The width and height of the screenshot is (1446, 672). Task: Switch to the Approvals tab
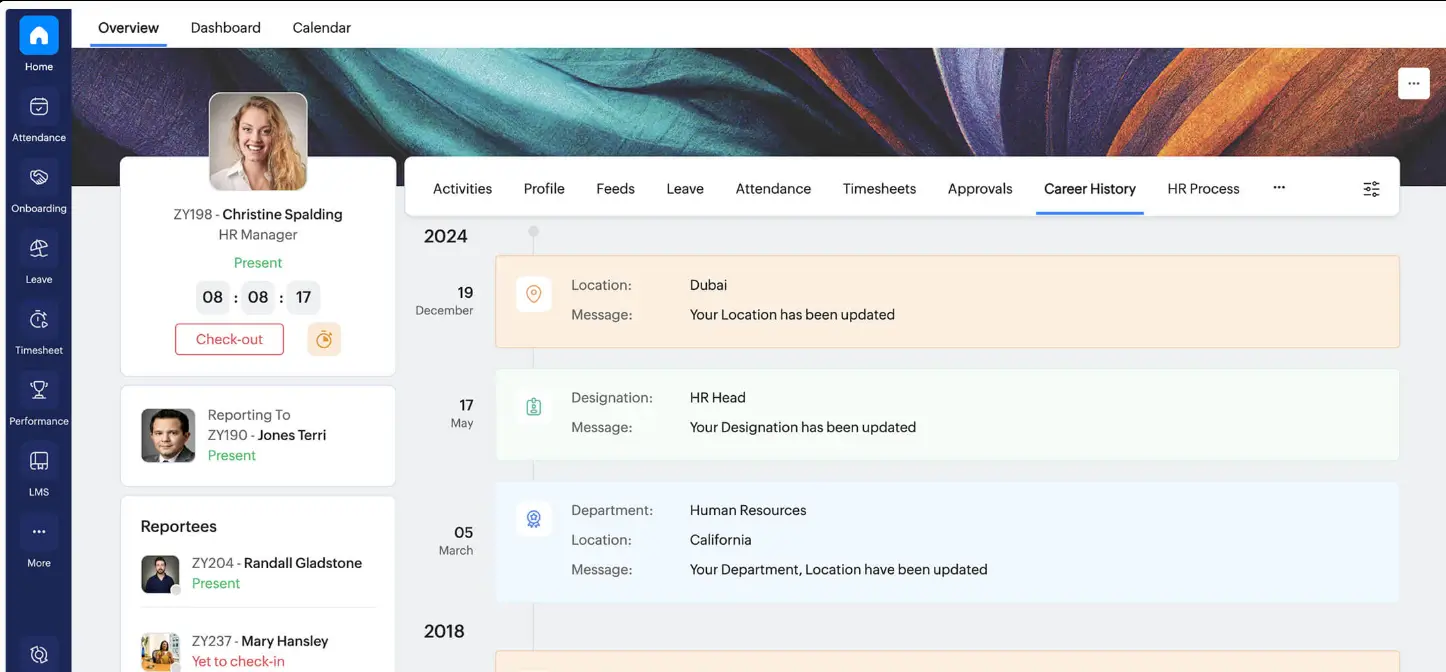point(979,188)
